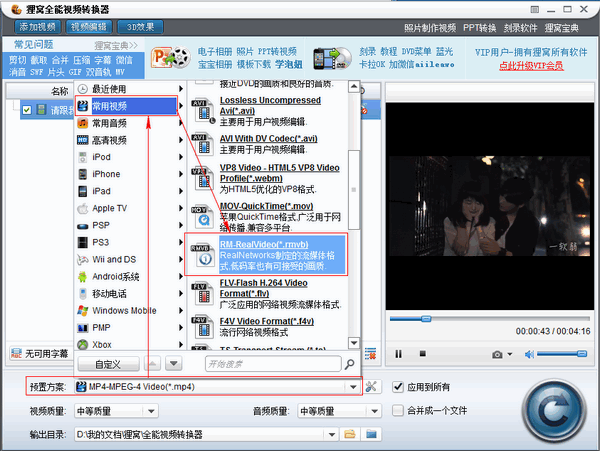Click Lossless Uncompressed Avi format icon

(203, 111)
